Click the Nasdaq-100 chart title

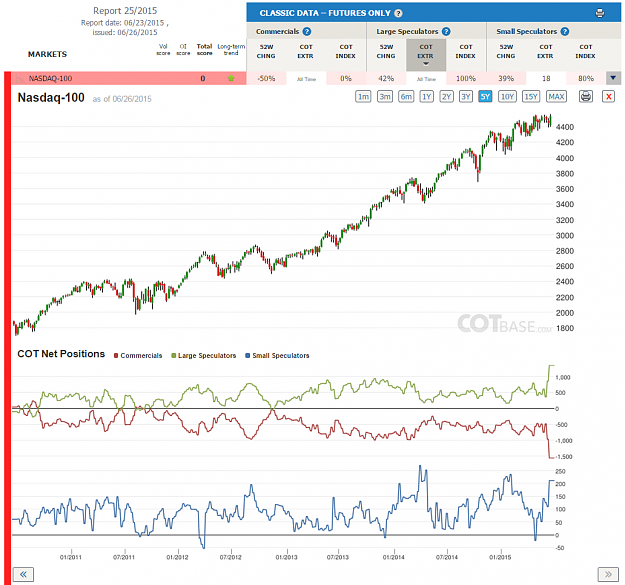pyautogui.click(x=51, y=98)
